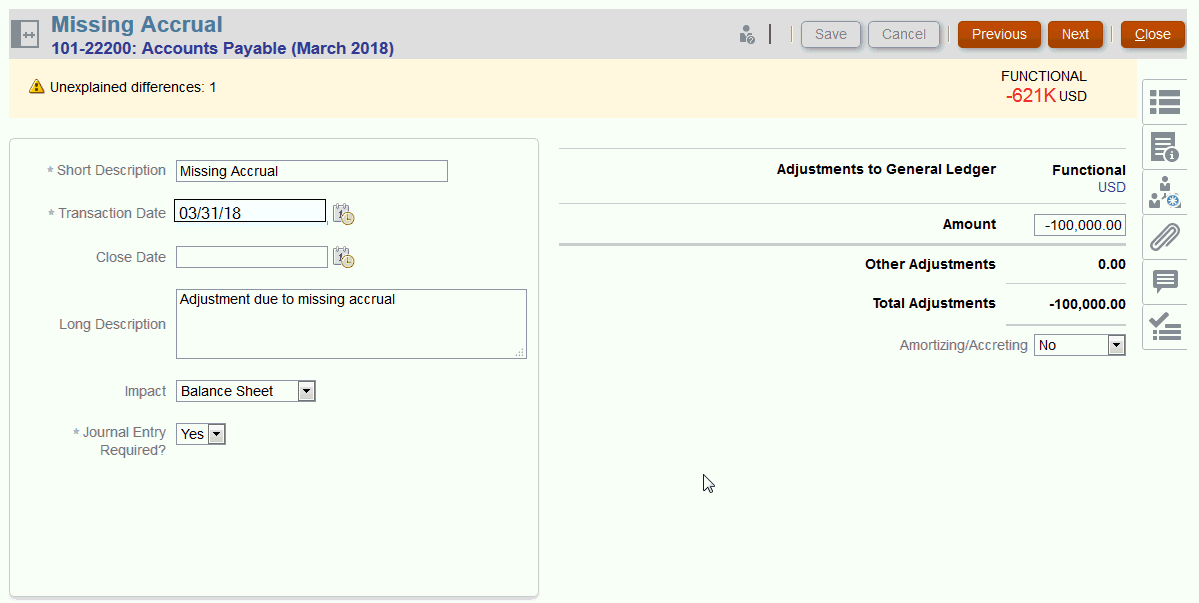1199x603 pixels.
Task: Open the properties info side tab
Action: pyautogui.click(x=1165, y=147)
